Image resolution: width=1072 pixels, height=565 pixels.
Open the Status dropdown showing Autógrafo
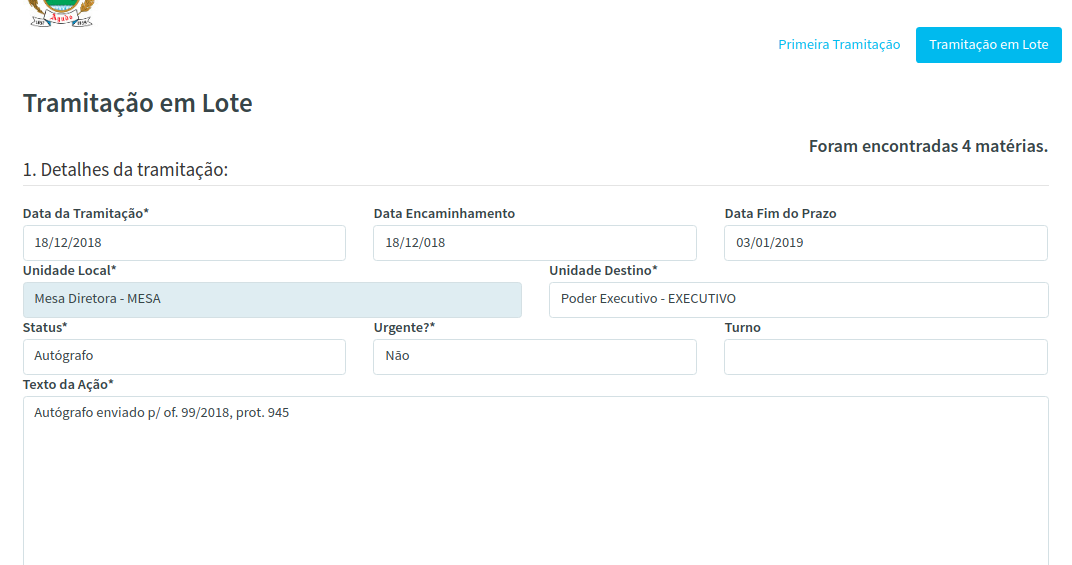[185, 356]
